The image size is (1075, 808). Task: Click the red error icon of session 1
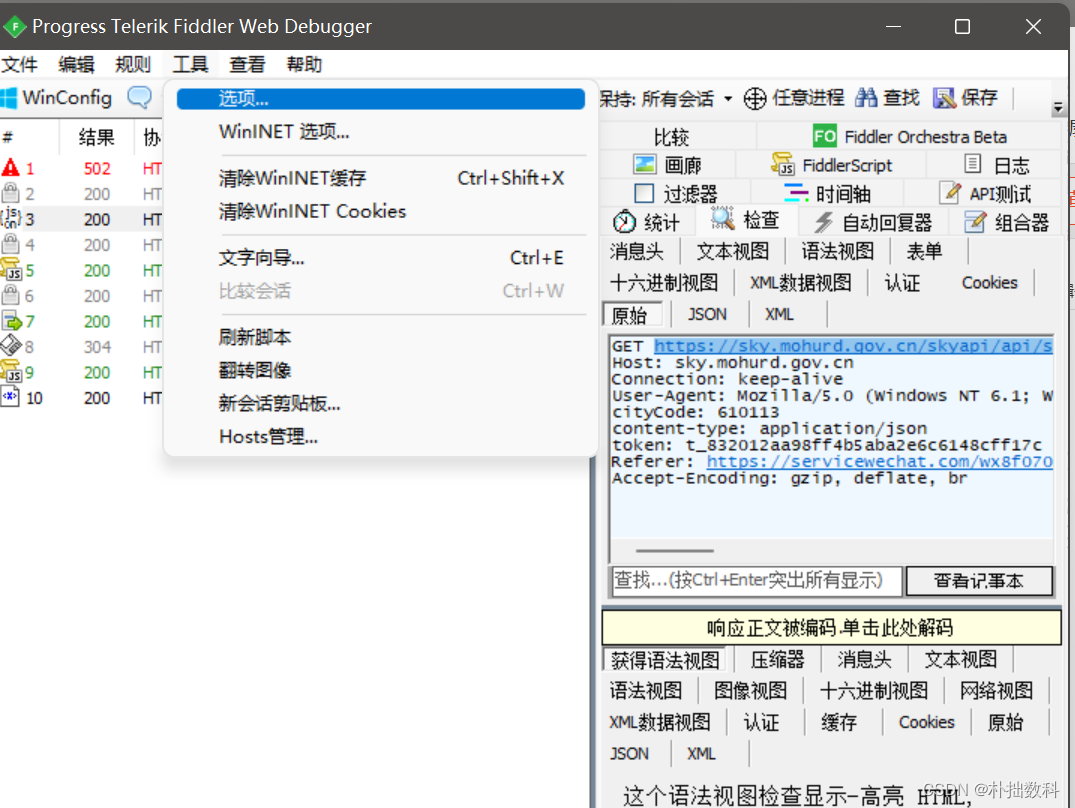click(x=10, y=168)
